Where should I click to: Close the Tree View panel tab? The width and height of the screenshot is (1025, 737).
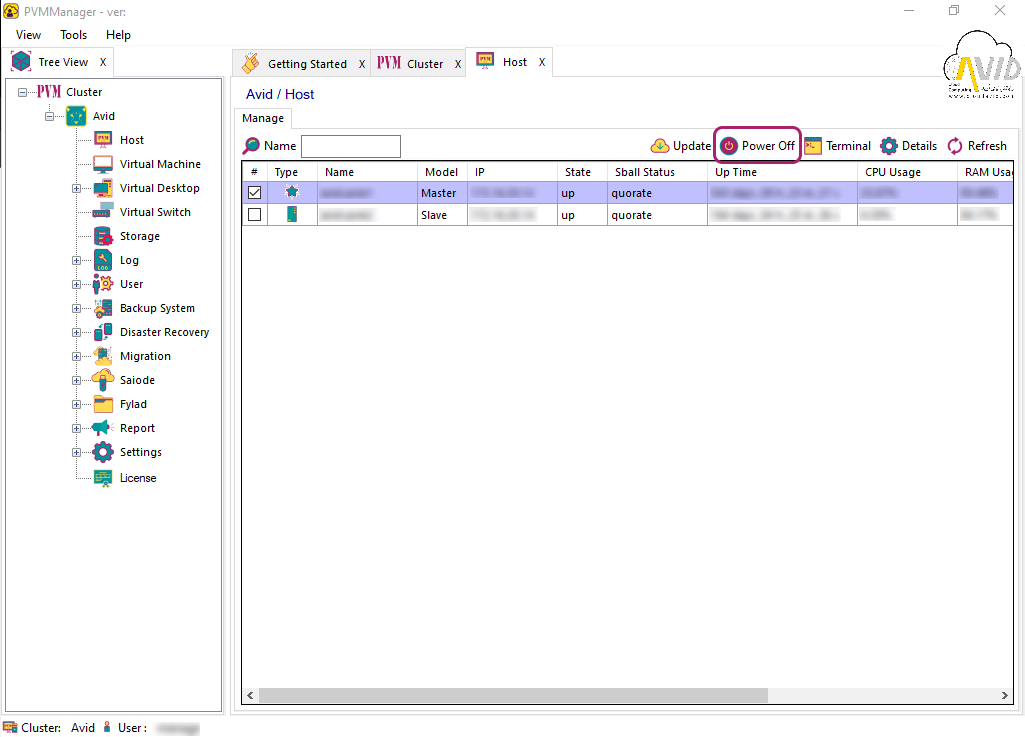(x=103, y=61)
